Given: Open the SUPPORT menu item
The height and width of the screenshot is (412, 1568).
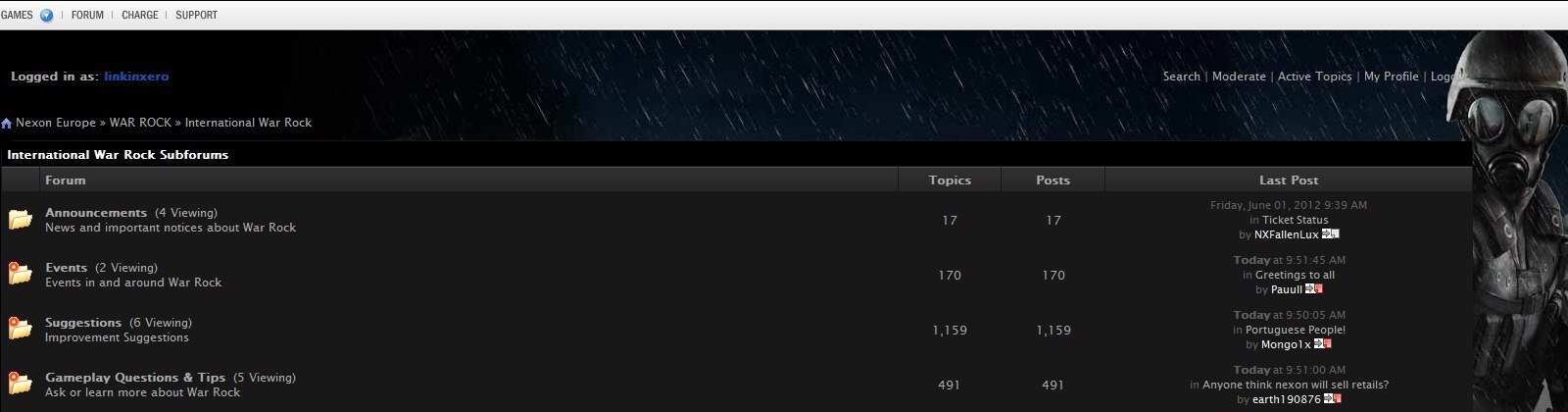Looking at the screenshot, I should click(197, 16).
